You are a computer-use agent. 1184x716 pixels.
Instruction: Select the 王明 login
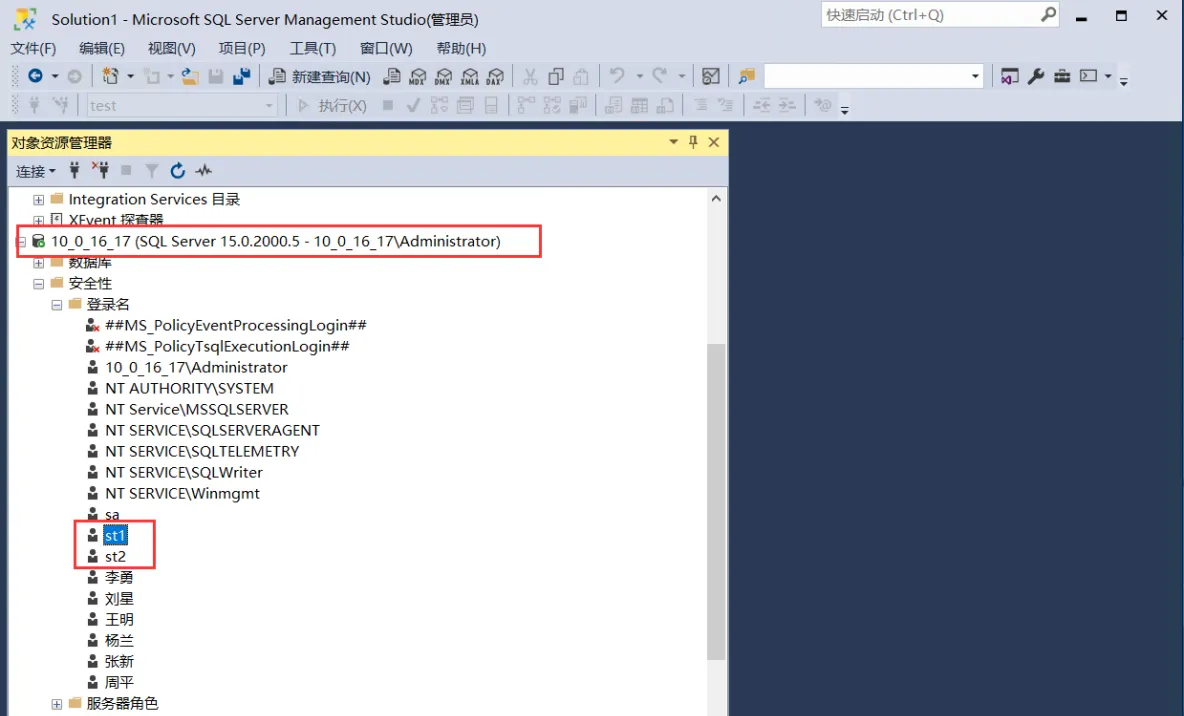click(119, 620)
